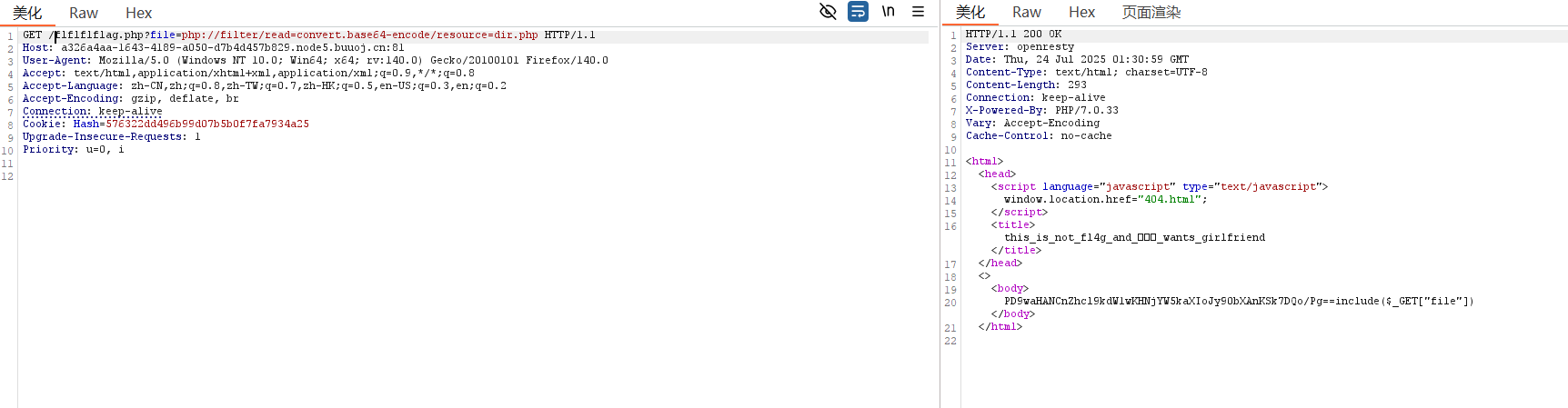Click the php://filter payload in request line
This screenshot has width=1568, height=408.
[x=359, y=35]
